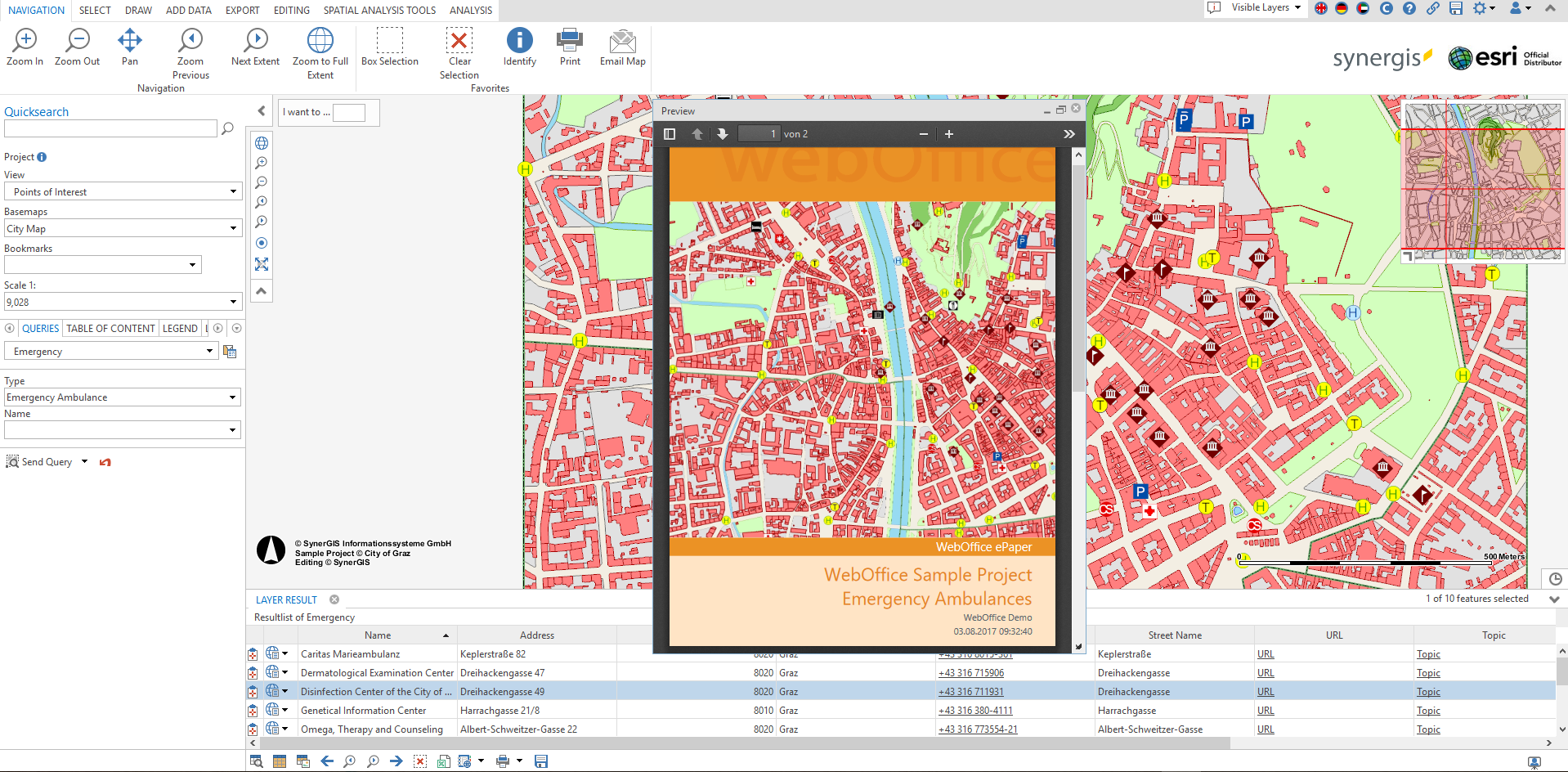
Task: Switch to the TABLE OF CONTENT tab
Action: point(110,328)
